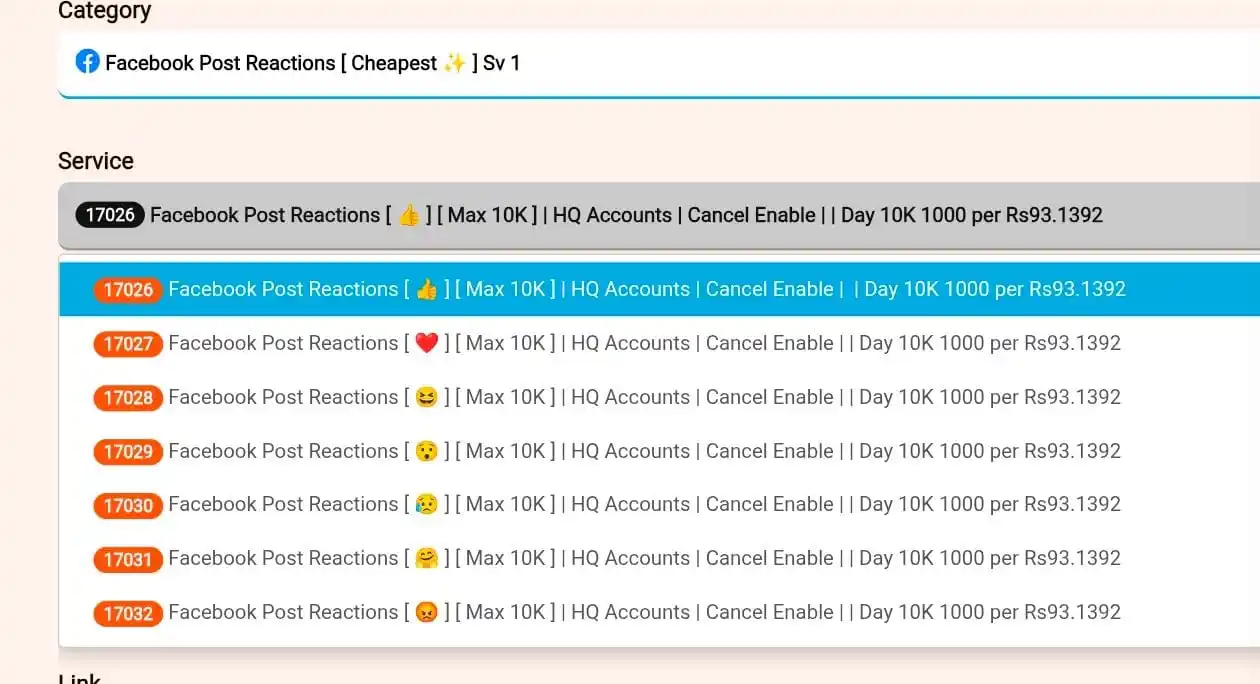This screenshot has height=684, width=1260.
Task: Click the thumbs up emoji in Service box
Action: point(409,215)
